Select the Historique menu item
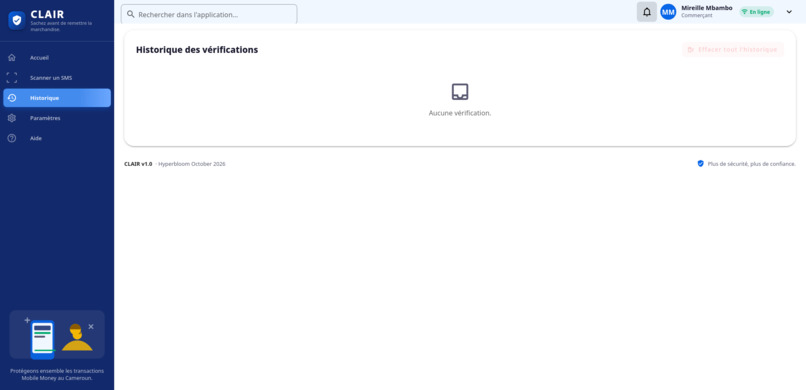The image size is (806, 390). click(57, 98)
